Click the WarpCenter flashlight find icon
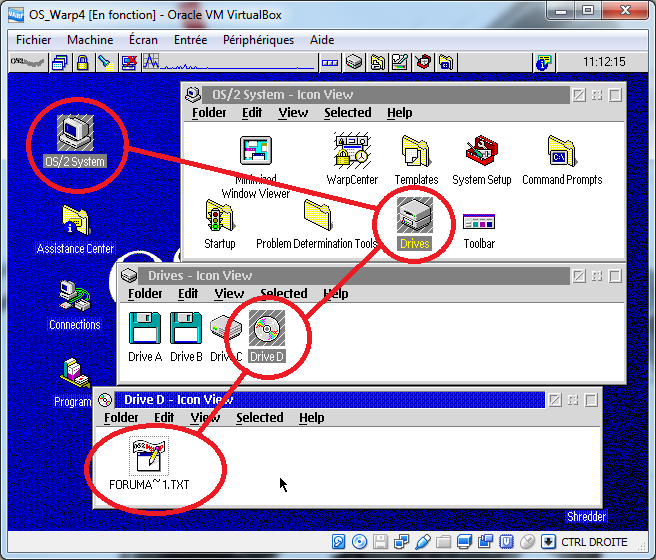656x560 pixels. 105,62
